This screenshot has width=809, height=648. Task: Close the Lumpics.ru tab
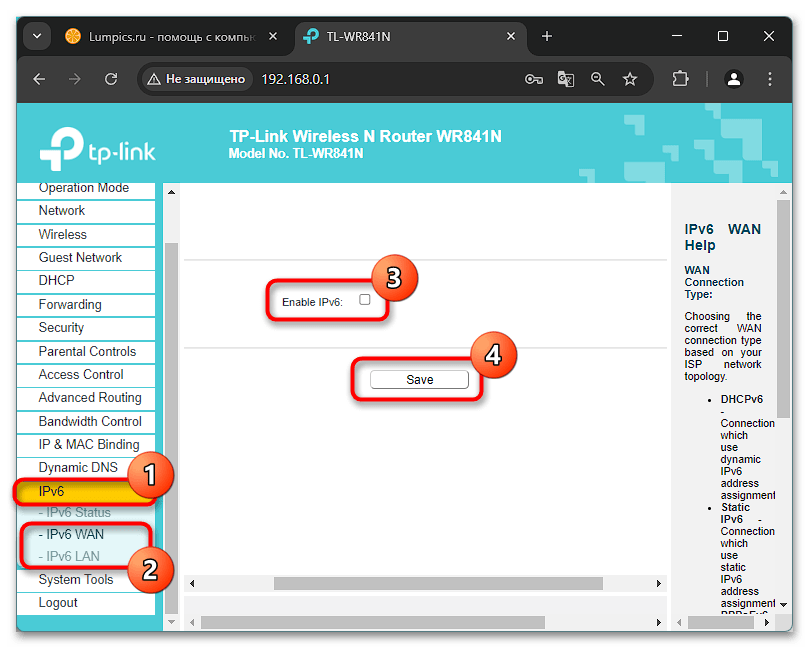coord(273,36)
